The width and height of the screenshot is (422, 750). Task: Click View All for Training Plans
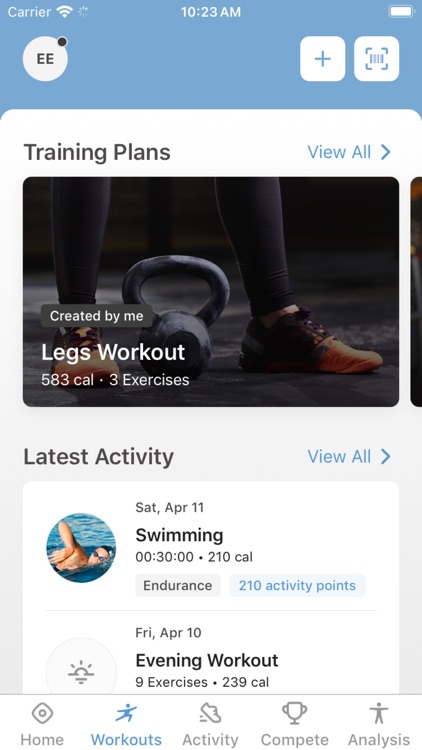[339, 152]
